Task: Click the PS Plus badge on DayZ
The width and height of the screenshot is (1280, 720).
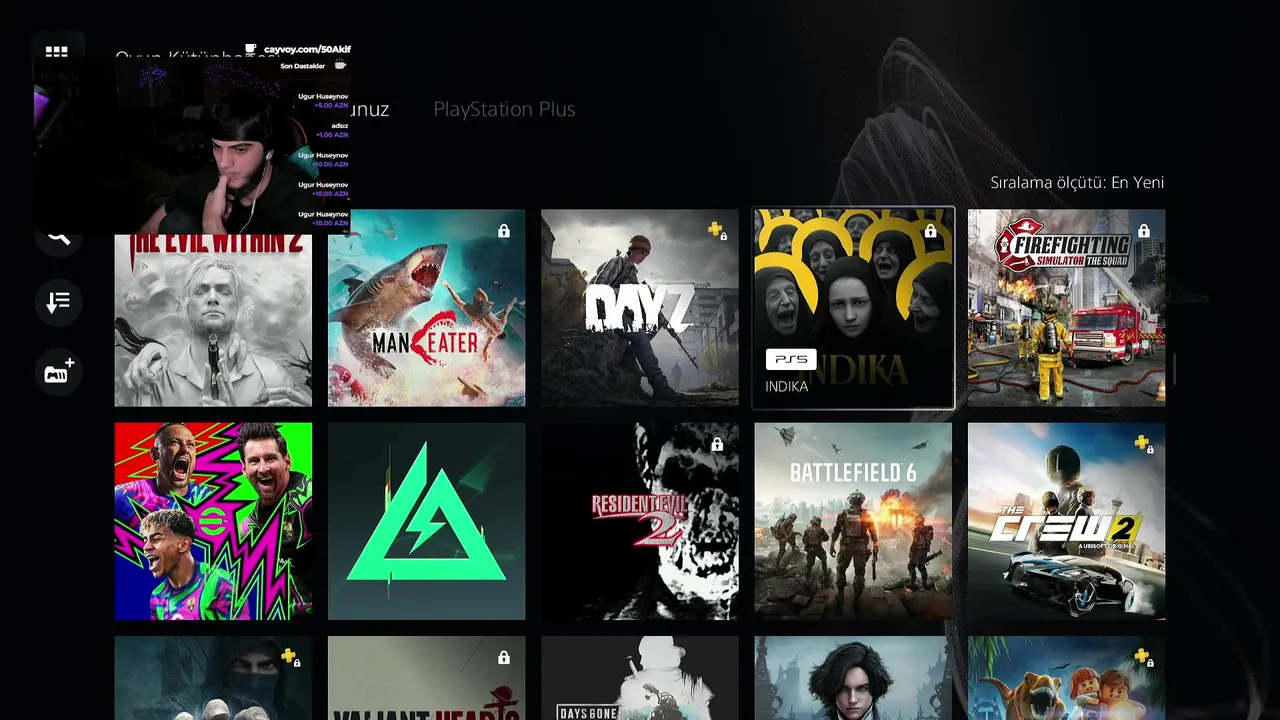Action: pyautogui.click(x=717, y=231)
